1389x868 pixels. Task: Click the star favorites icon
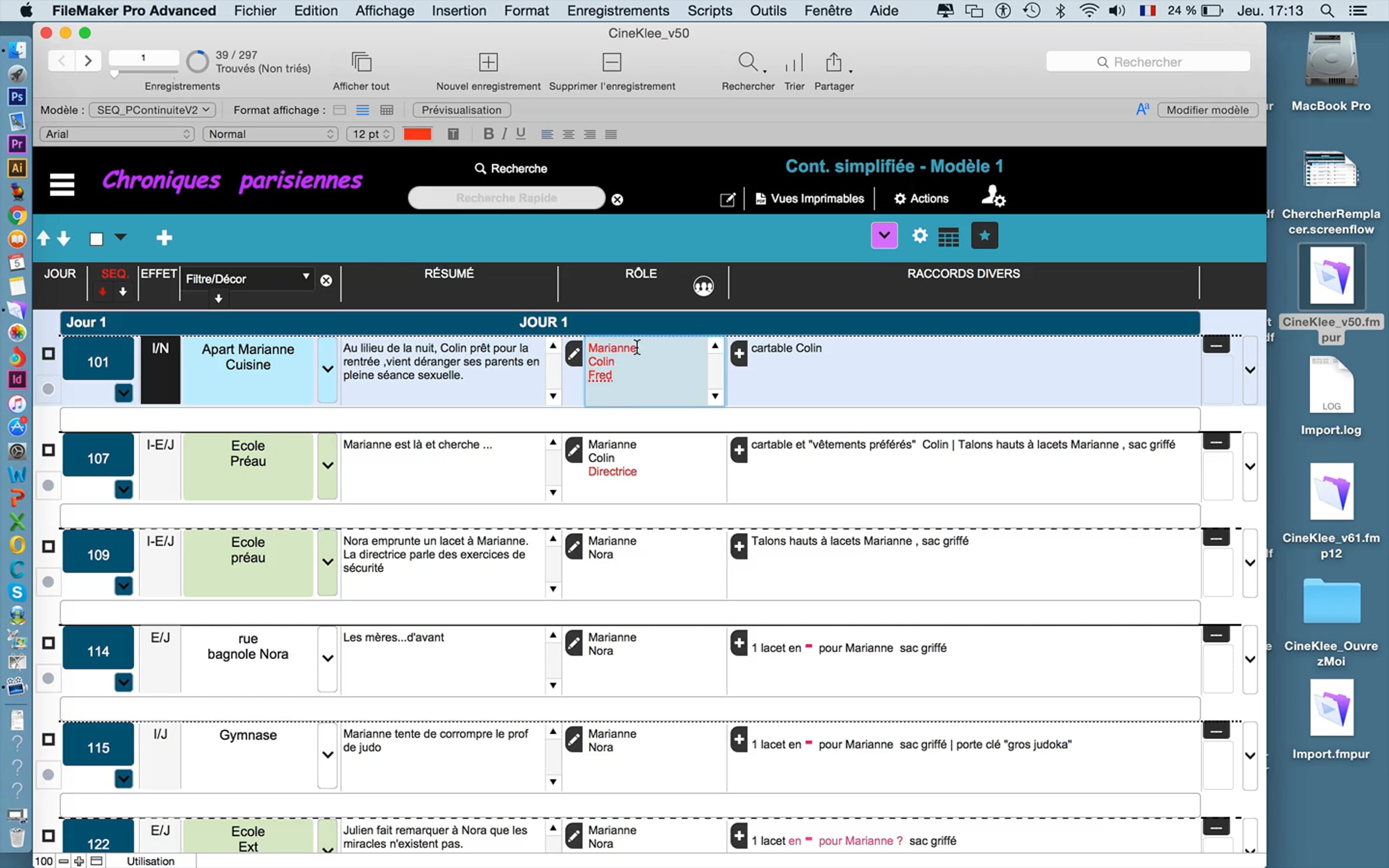984,236
